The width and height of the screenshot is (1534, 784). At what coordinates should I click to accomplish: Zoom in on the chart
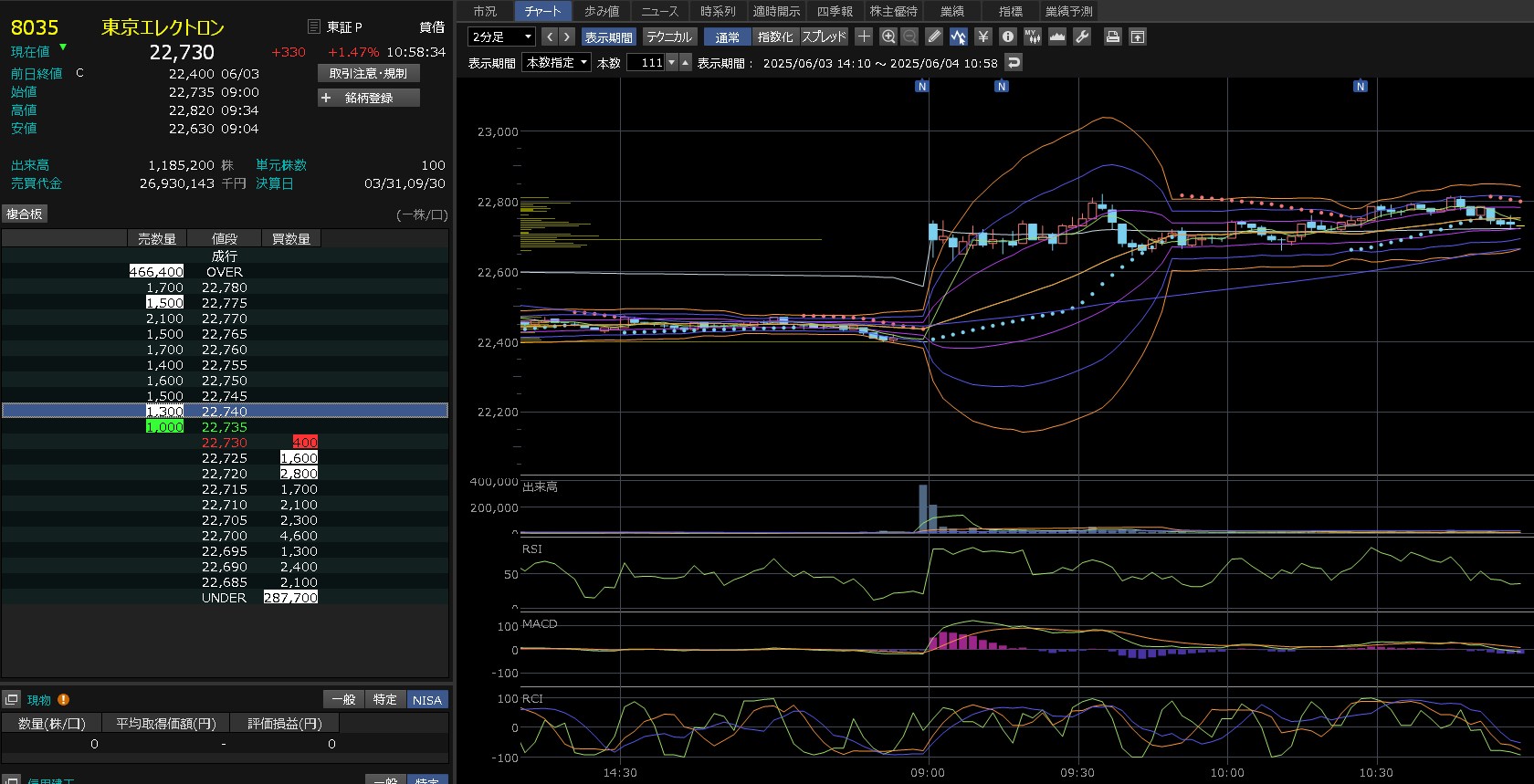888,37
